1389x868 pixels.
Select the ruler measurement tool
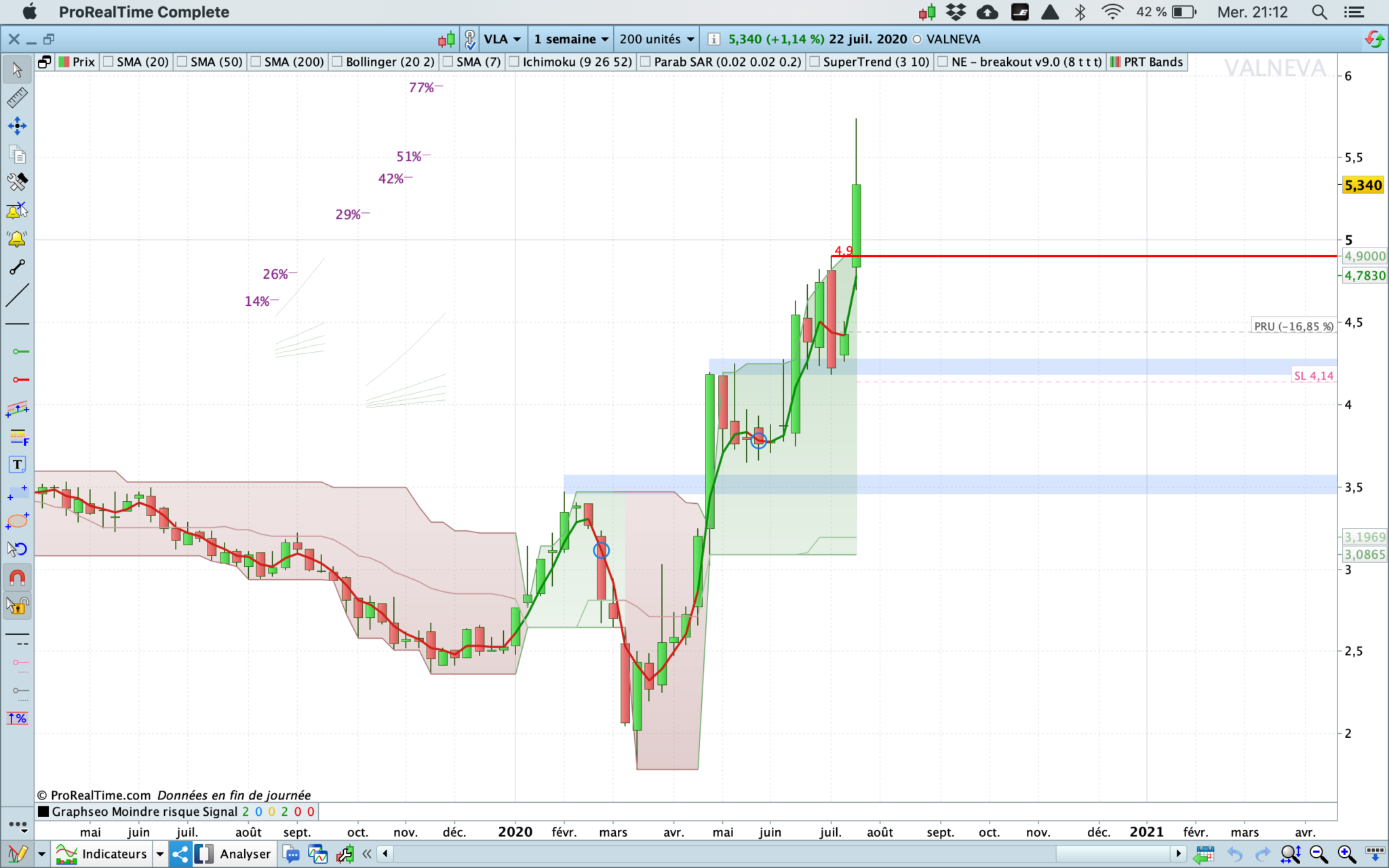17,98
